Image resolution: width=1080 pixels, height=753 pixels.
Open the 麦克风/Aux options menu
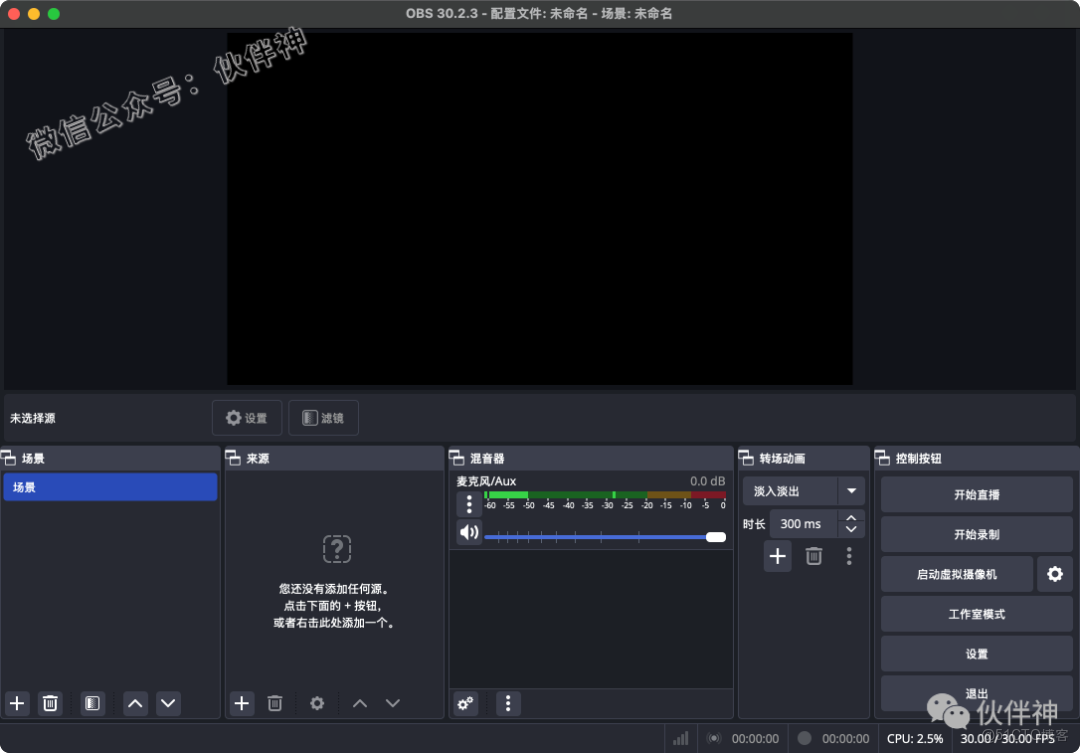point(469,504)
